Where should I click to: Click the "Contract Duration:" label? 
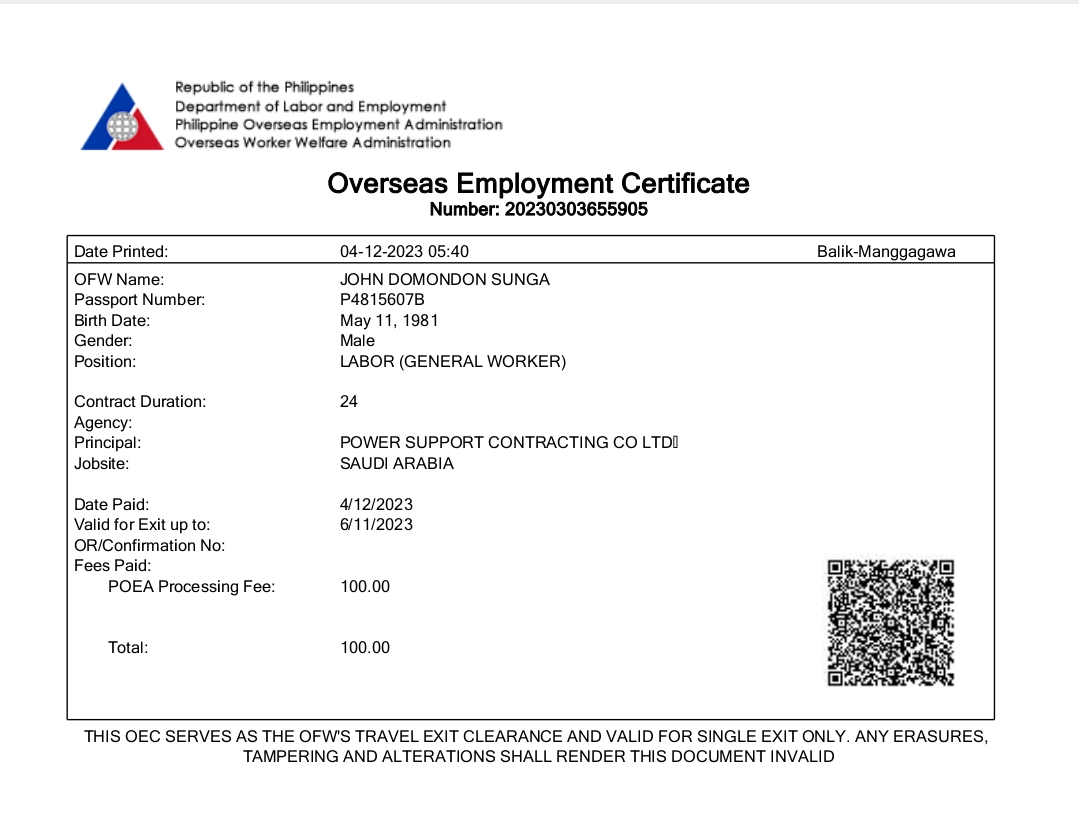(140, 402)
